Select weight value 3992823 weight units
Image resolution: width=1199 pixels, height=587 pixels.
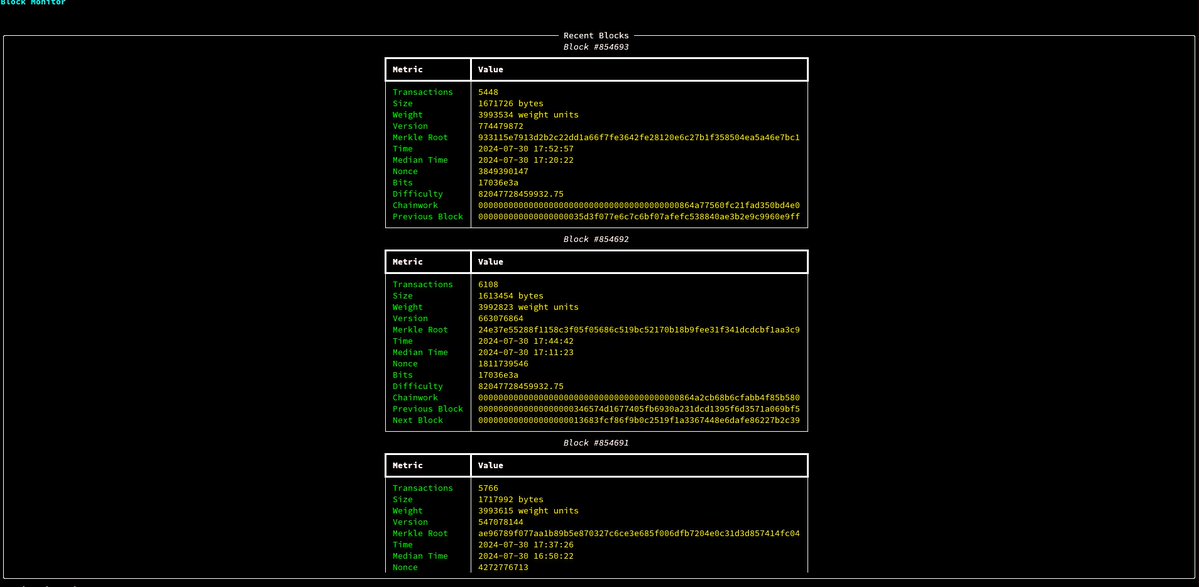pos(528,306)
